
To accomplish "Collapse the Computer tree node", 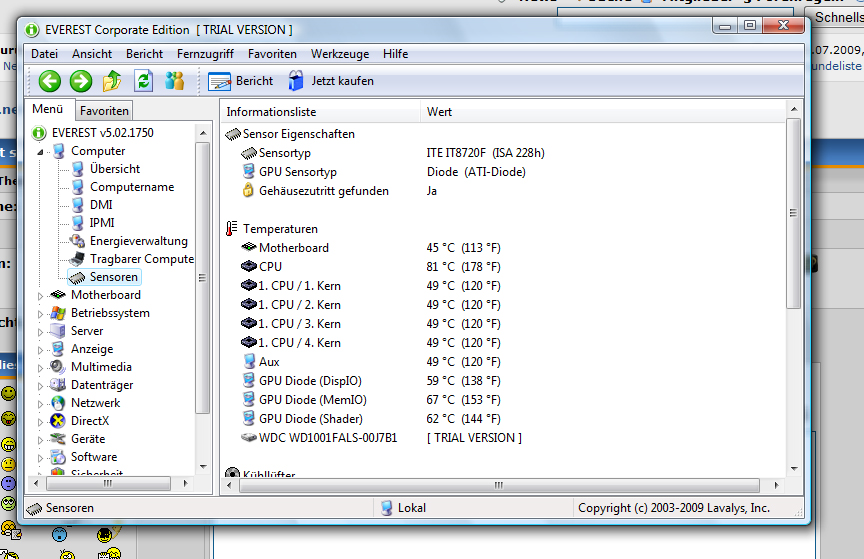I will pyautogui.click(x=41, y=151).
